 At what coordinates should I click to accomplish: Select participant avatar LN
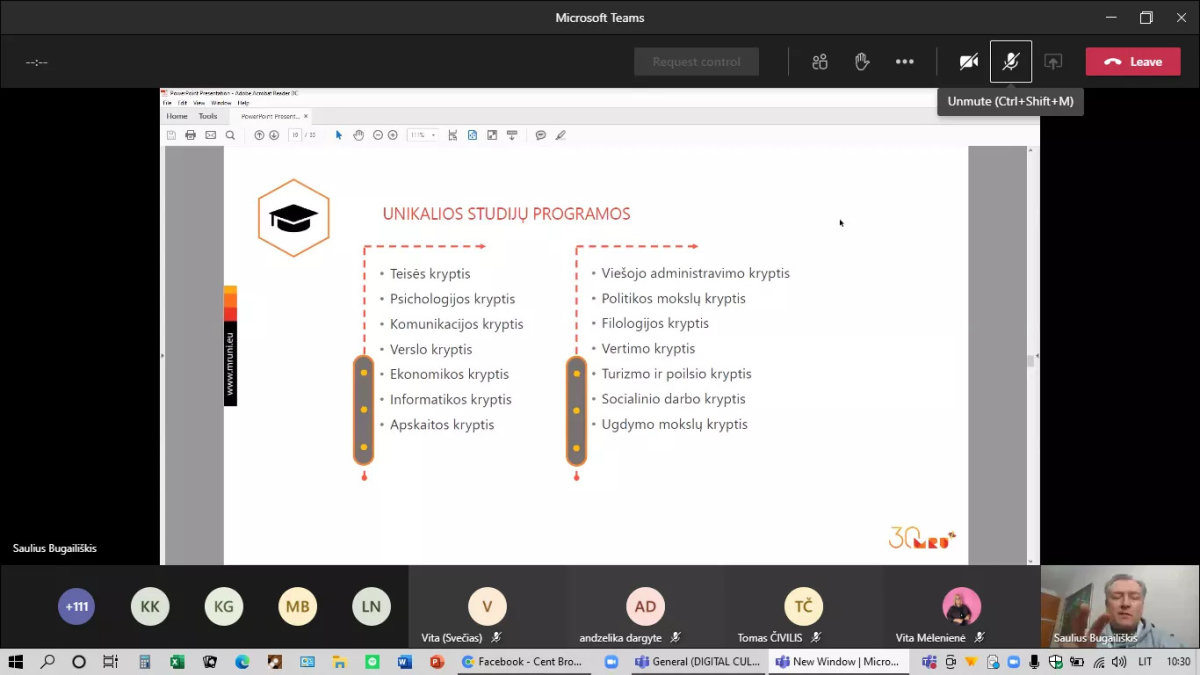point(371,606)
